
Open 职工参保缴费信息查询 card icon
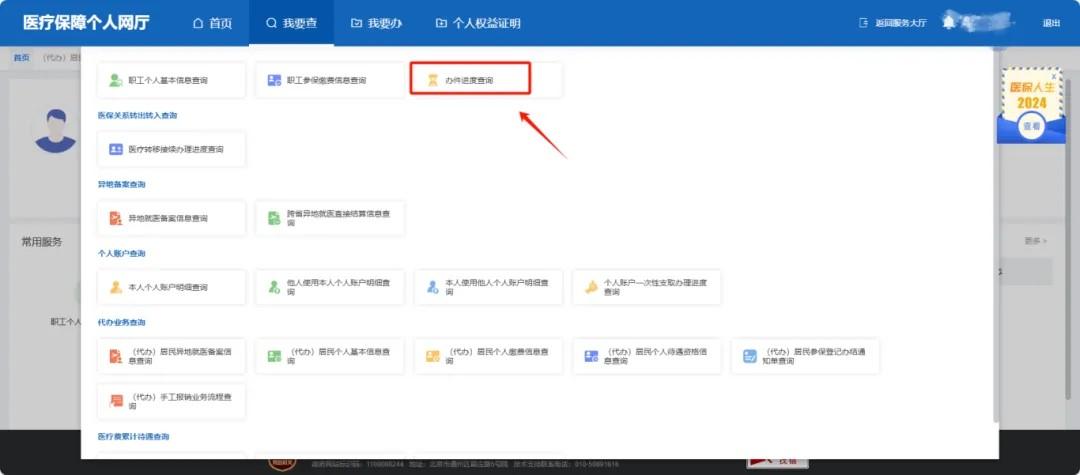pyautogui.click(x=274, y=80)
